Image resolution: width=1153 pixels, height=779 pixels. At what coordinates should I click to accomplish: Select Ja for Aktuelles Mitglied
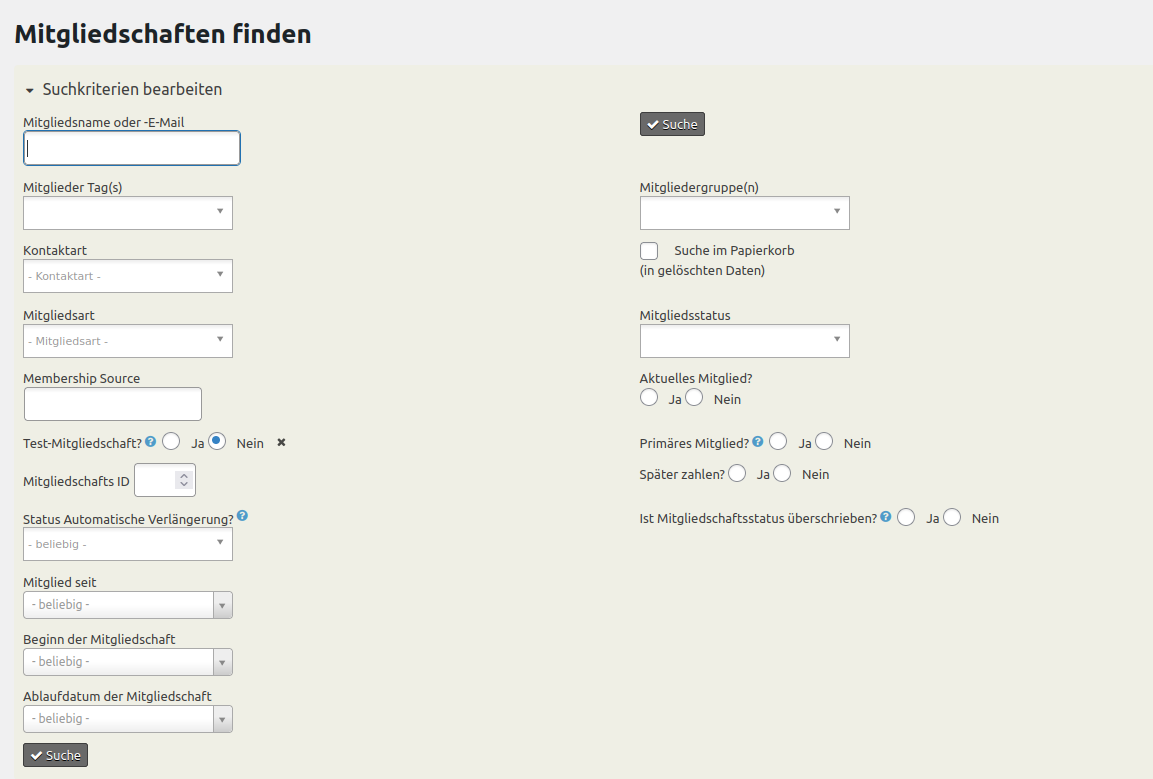point(648,397)
